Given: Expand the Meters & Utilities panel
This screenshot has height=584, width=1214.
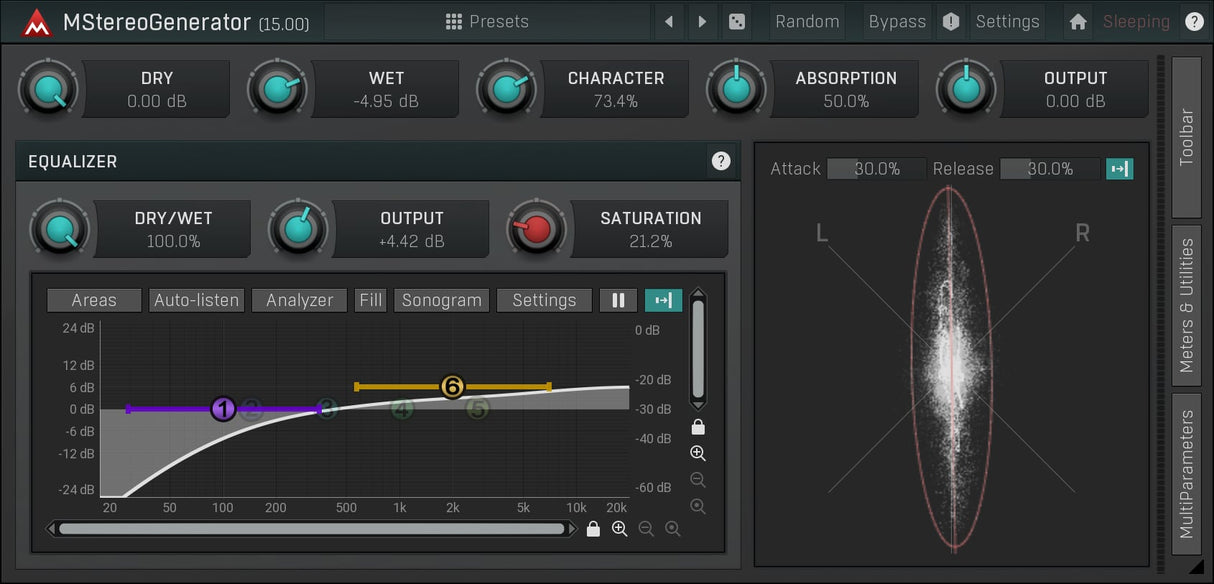Looking at the screenshot, I should point(1186,305).
